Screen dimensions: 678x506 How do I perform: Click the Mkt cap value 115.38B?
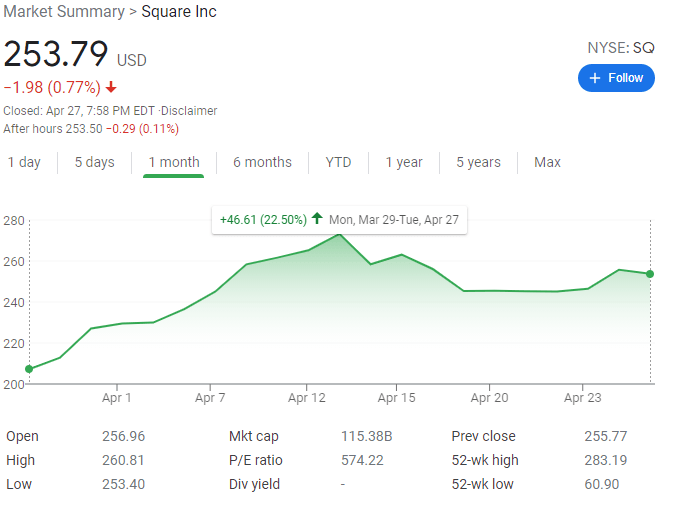coord(367,436)
